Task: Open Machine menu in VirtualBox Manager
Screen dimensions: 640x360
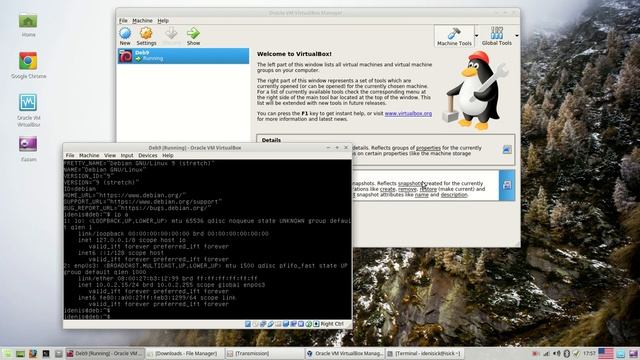Action: tap(142, 20)
